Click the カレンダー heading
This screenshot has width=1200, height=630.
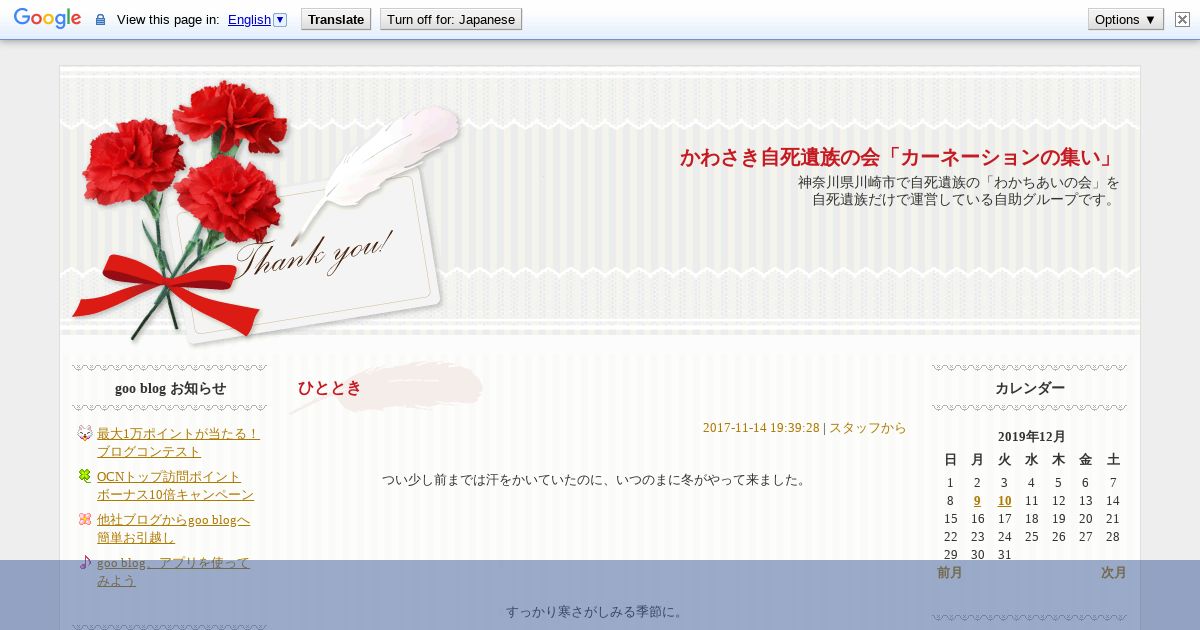point(1030,388)
